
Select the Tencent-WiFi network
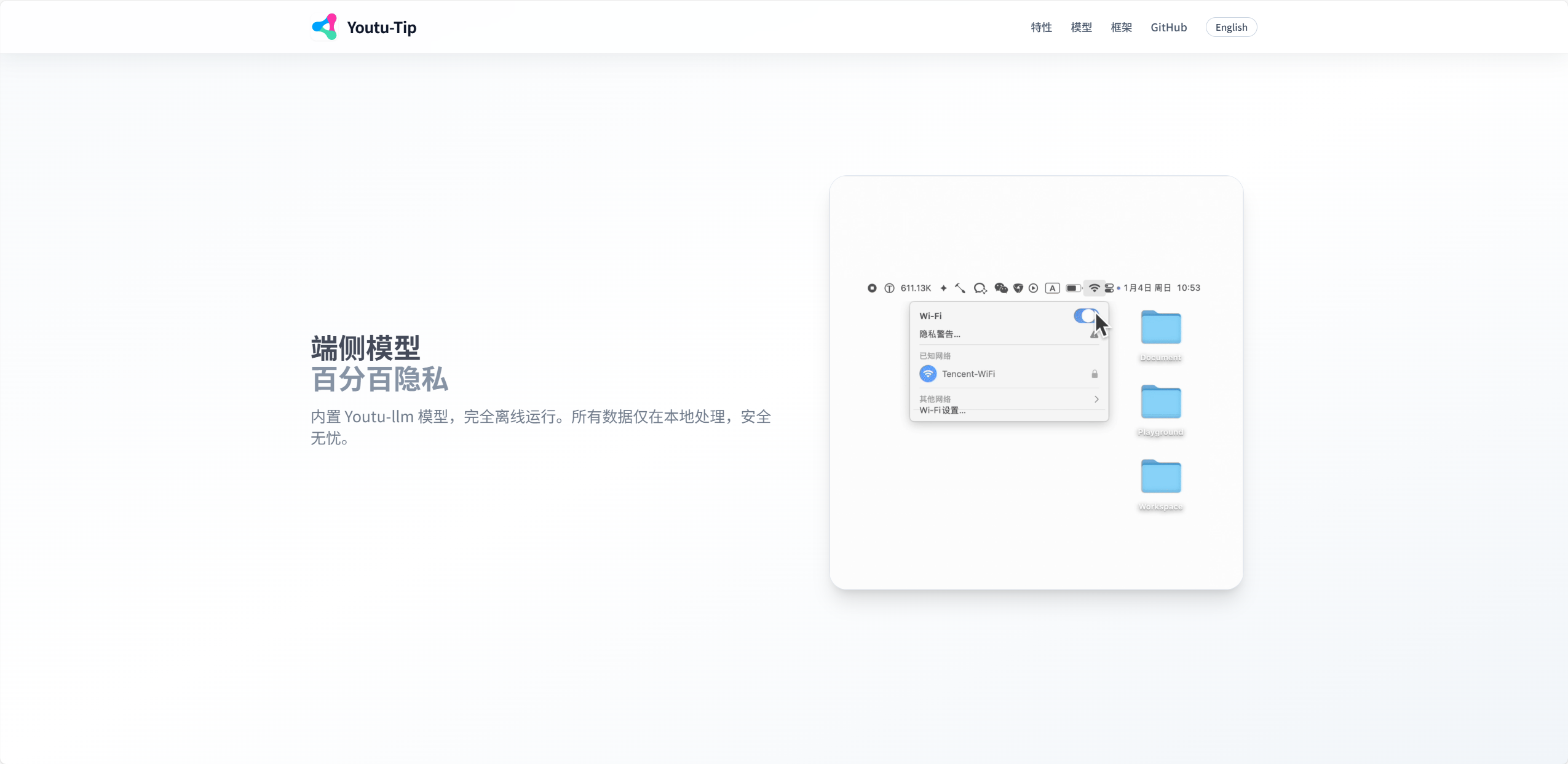click(x=1009, y=374)
